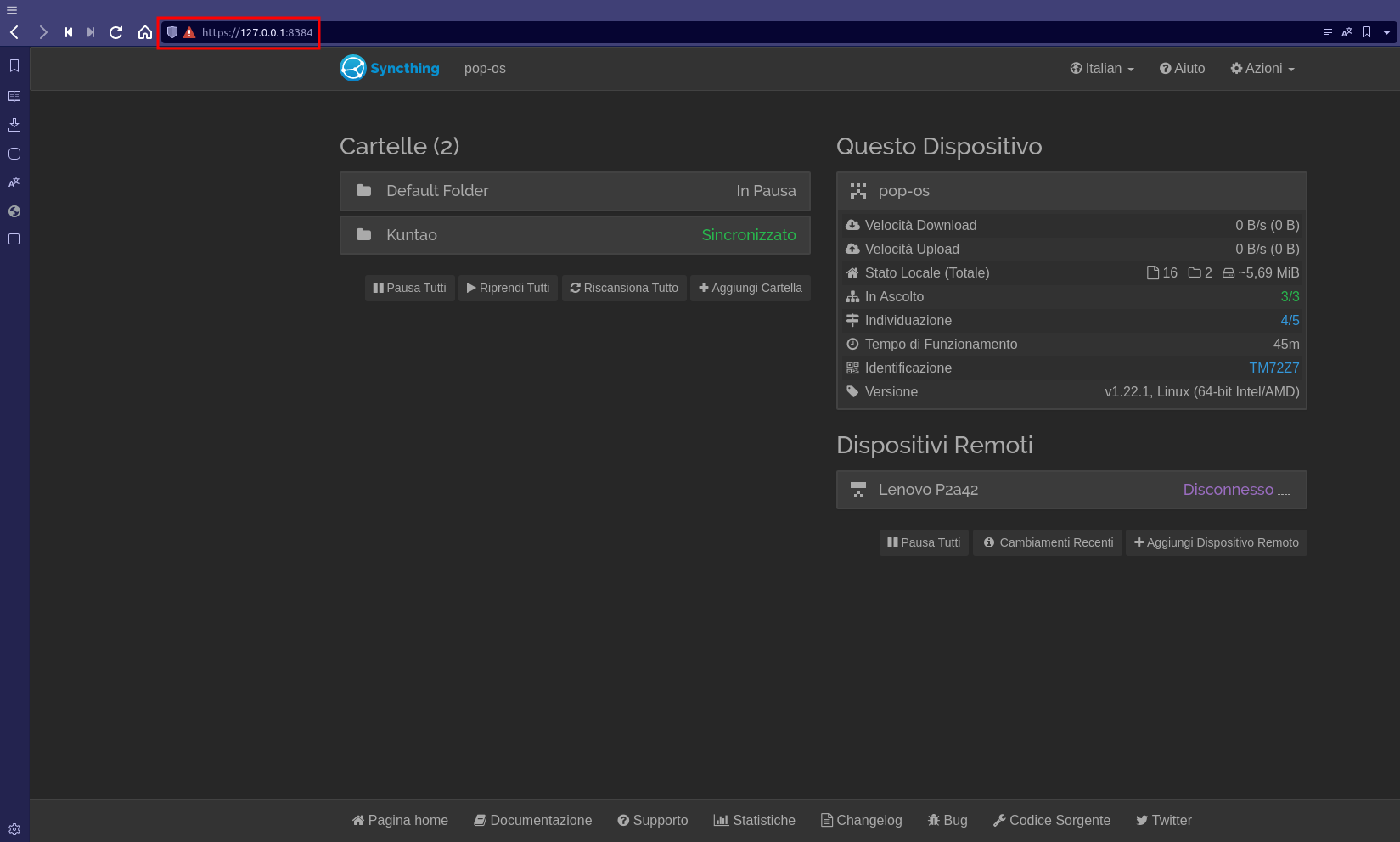Go forward in browser history
1400x842 pixels.
pyautogui.click(x=43, y=32)
